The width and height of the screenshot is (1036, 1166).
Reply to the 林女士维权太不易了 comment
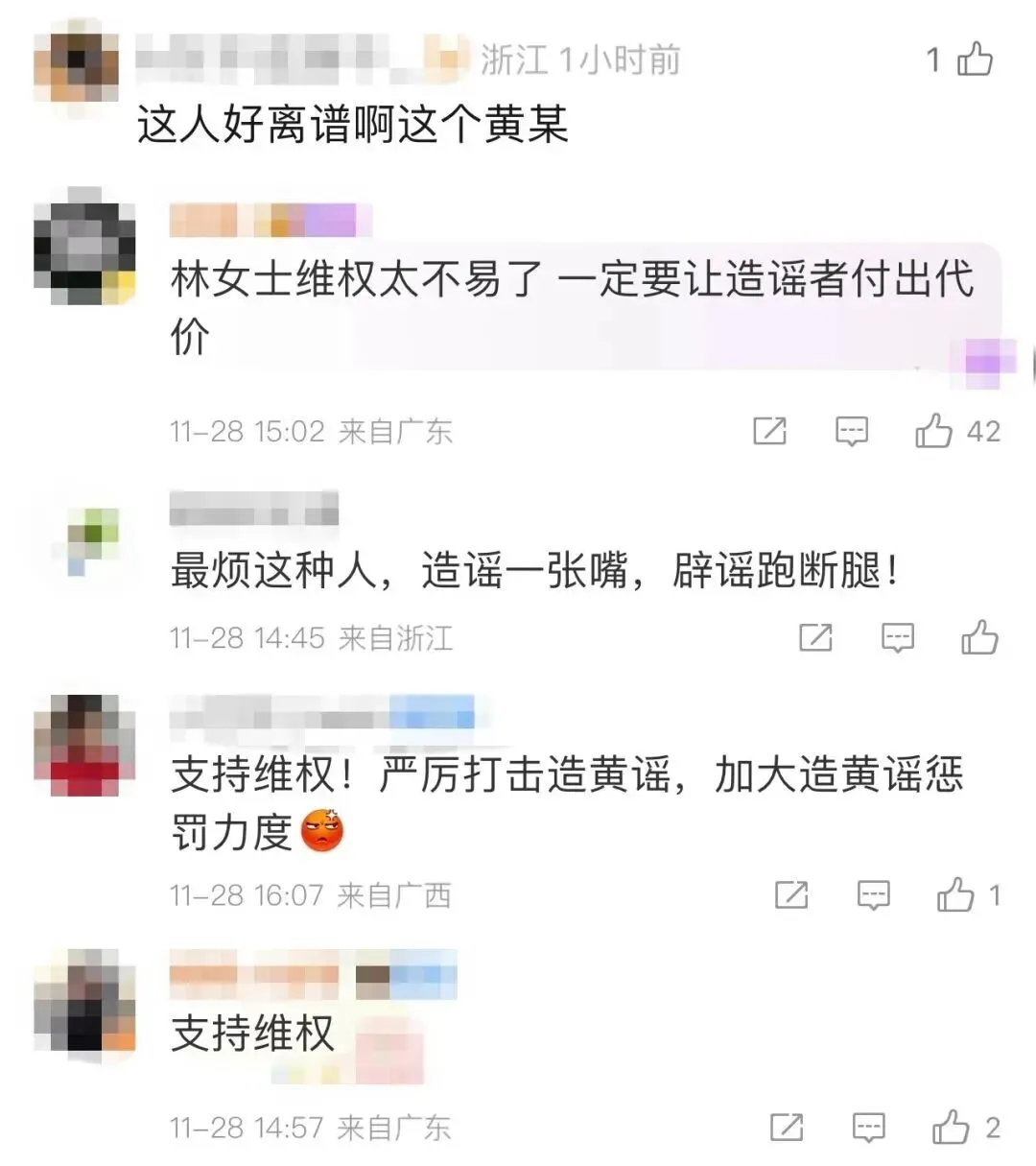tap(852, 432)
